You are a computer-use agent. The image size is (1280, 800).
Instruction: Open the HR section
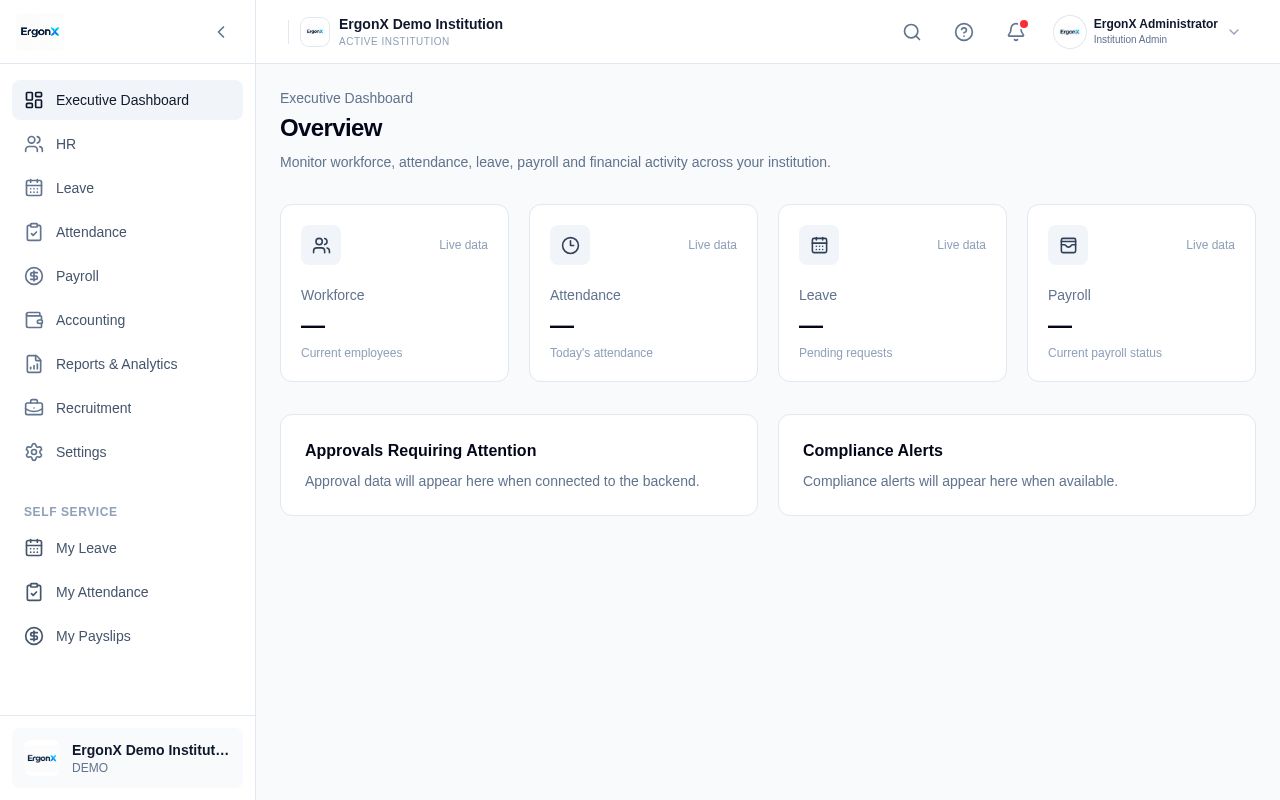(x=127, y=144)
